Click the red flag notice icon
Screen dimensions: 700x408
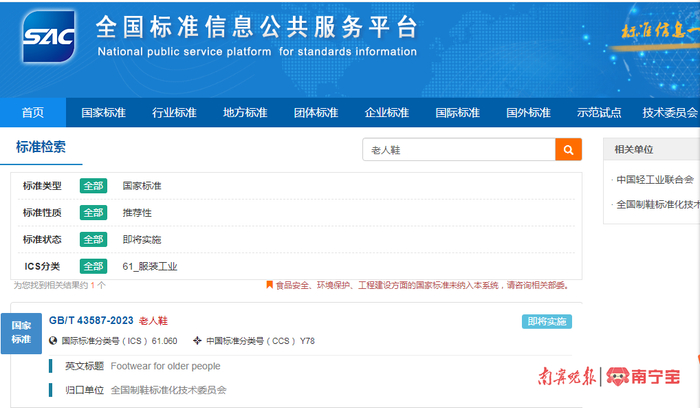tap(270, 284)
